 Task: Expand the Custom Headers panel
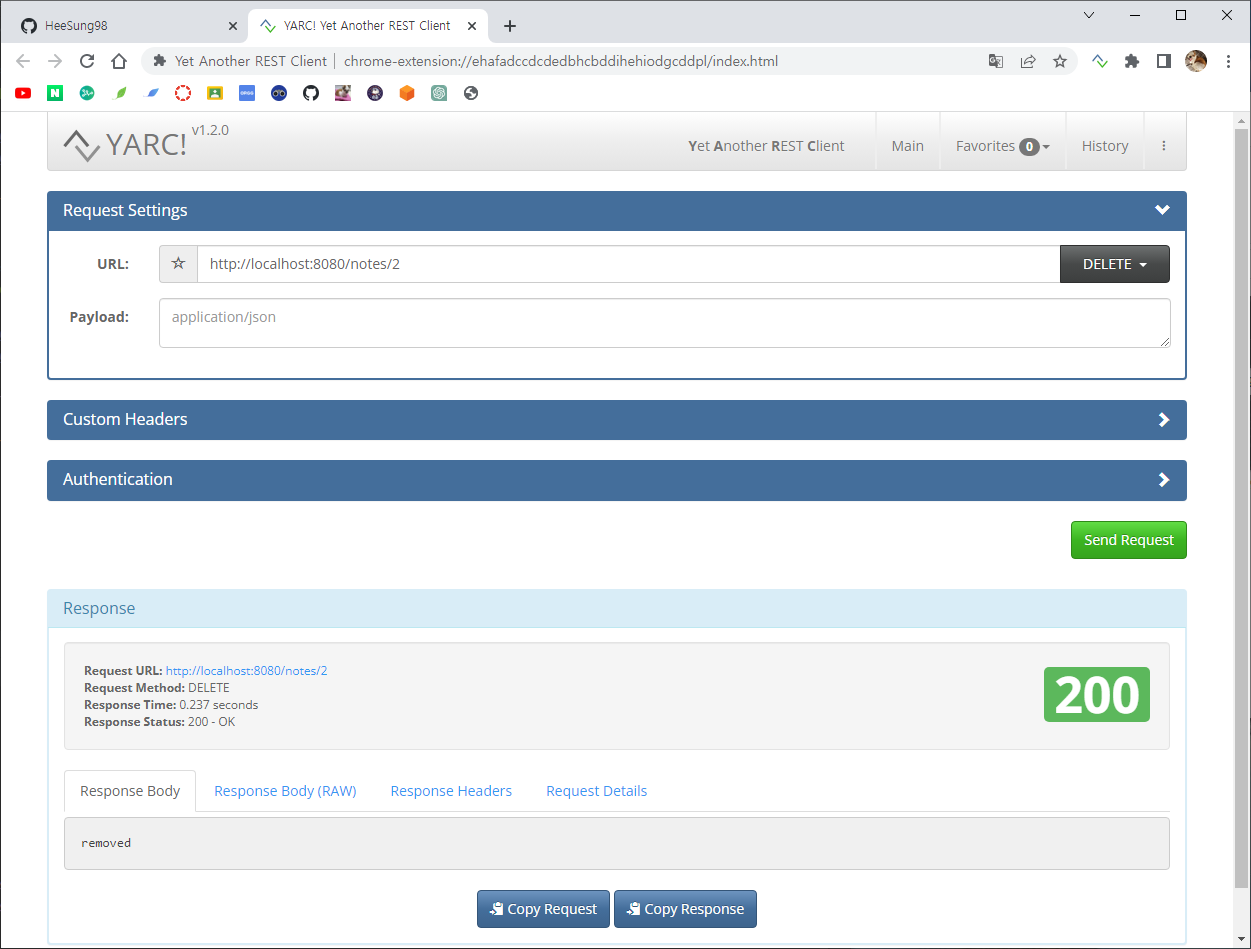tap(1163, 420)
